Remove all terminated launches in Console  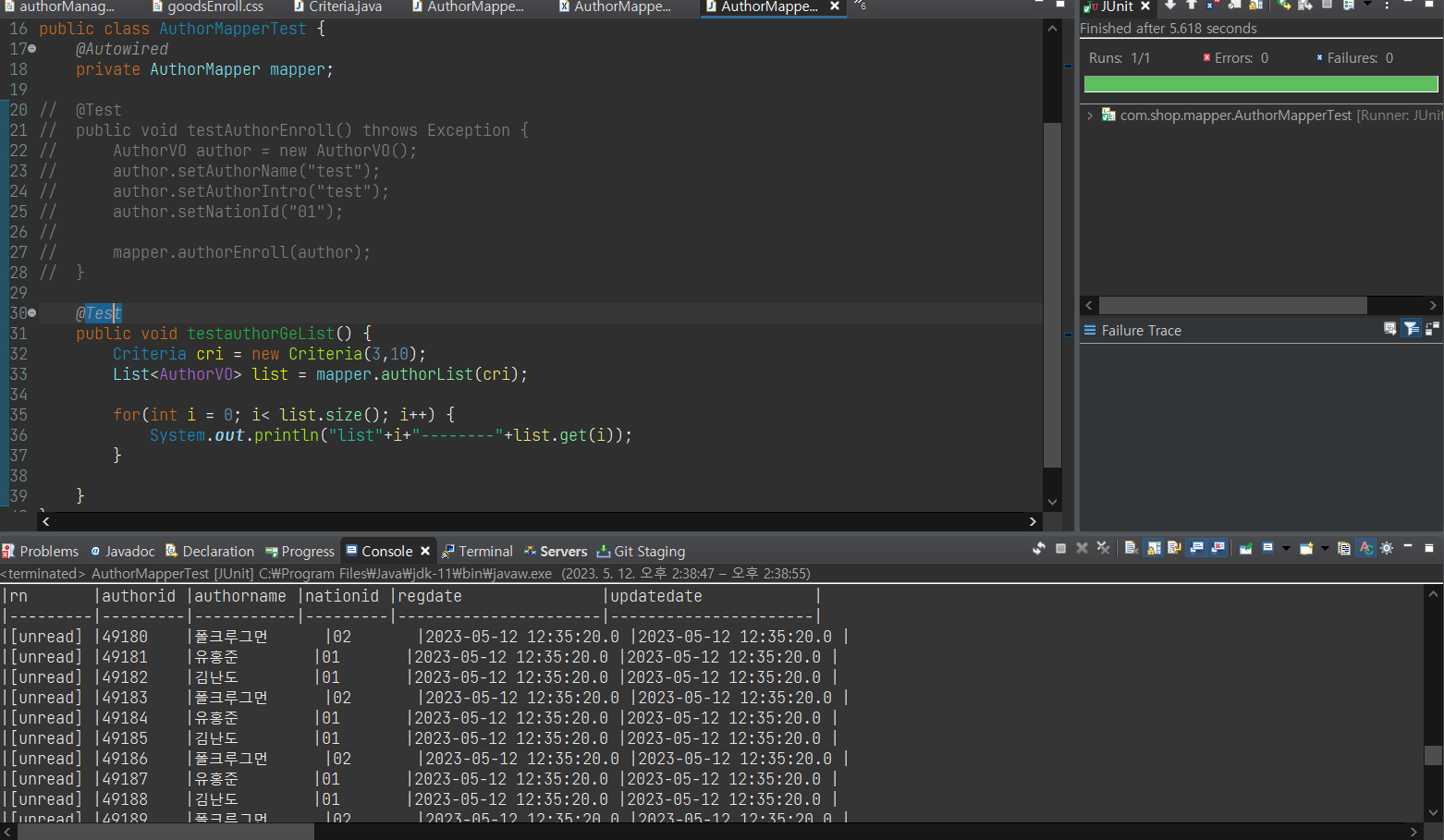[x=1103, y=549]
